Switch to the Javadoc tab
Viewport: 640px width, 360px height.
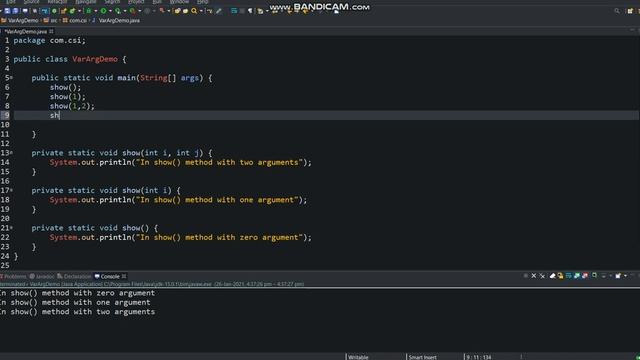pyautogui.click(x=42, y=276)
